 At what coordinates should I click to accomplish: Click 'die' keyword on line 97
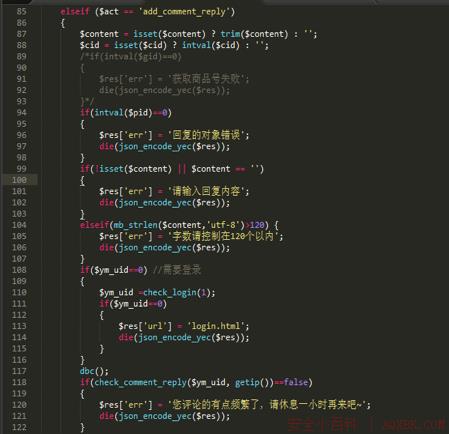[x=106, y=147]
